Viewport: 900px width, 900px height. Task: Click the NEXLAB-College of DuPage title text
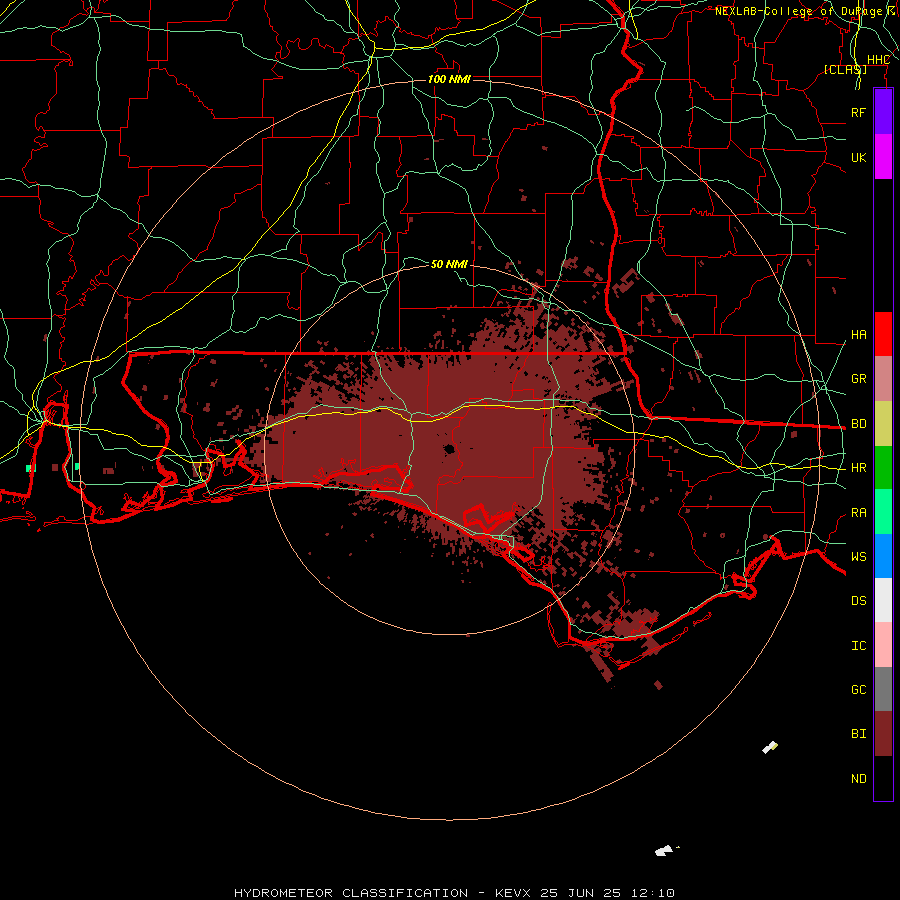tap(798, 11)
